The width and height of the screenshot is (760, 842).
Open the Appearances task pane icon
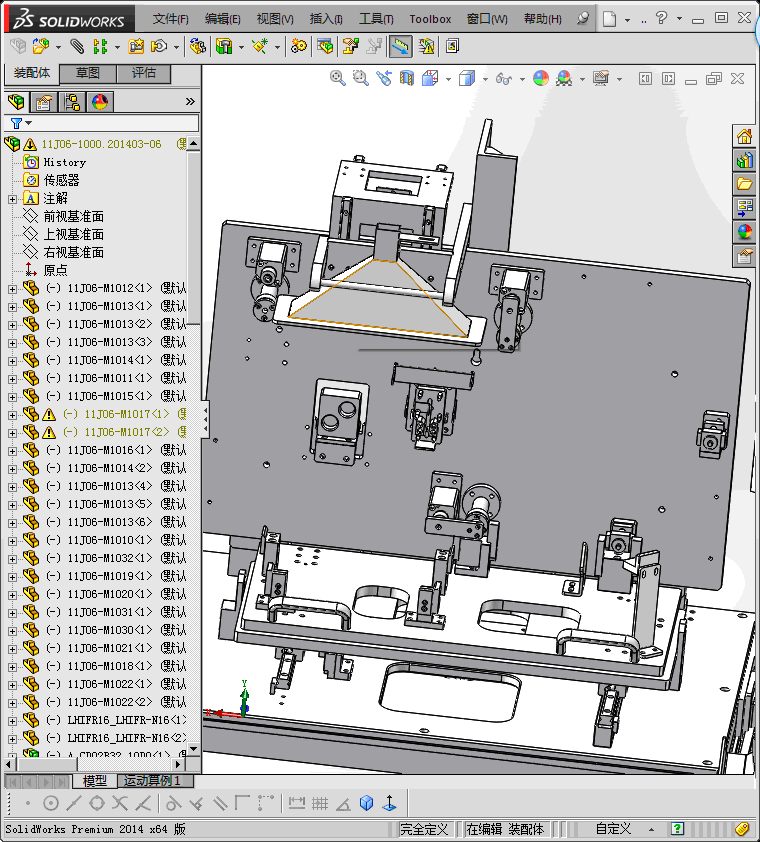tap(744, 232)
